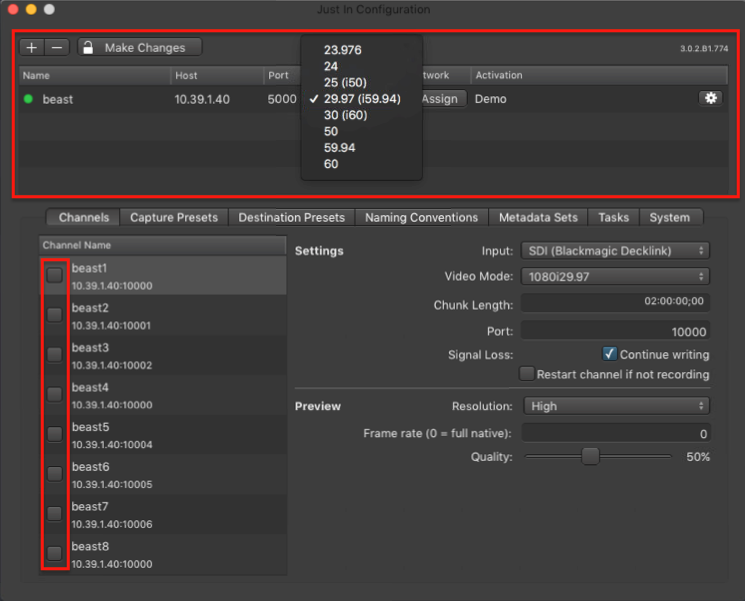This screenshot has width=745, height=601.
Task: Select 24 frame rate option
Action: pos(331,66)
